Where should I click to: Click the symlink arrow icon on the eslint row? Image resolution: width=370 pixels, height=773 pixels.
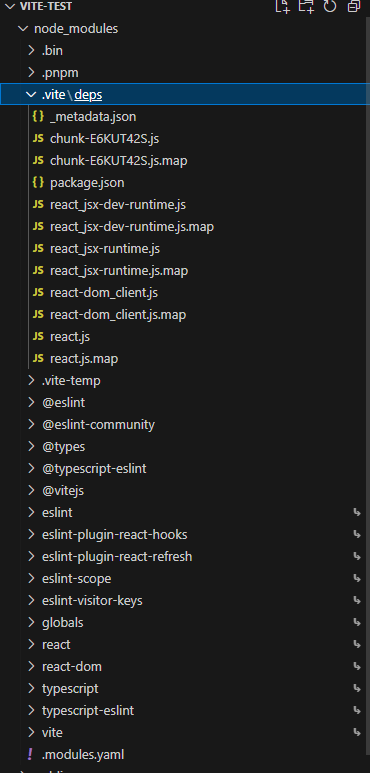tap(357, 513)
